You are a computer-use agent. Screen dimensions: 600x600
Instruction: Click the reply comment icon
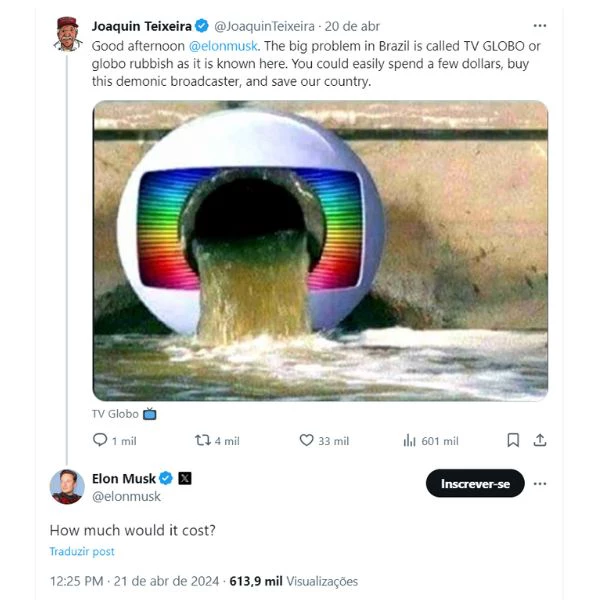click(x=100, y=440)
